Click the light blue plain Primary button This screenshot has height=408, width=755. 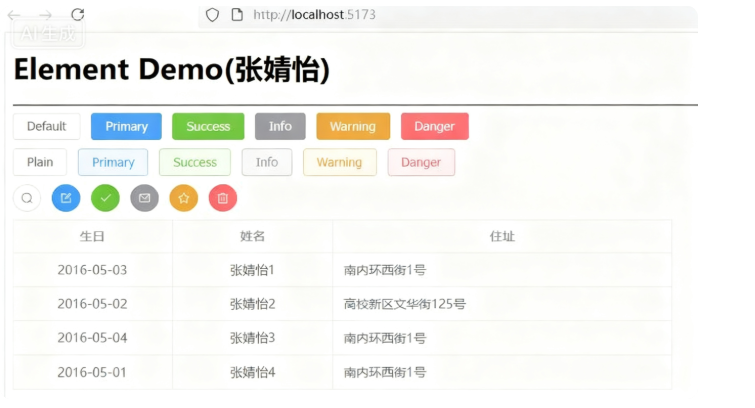pos(113,162)
